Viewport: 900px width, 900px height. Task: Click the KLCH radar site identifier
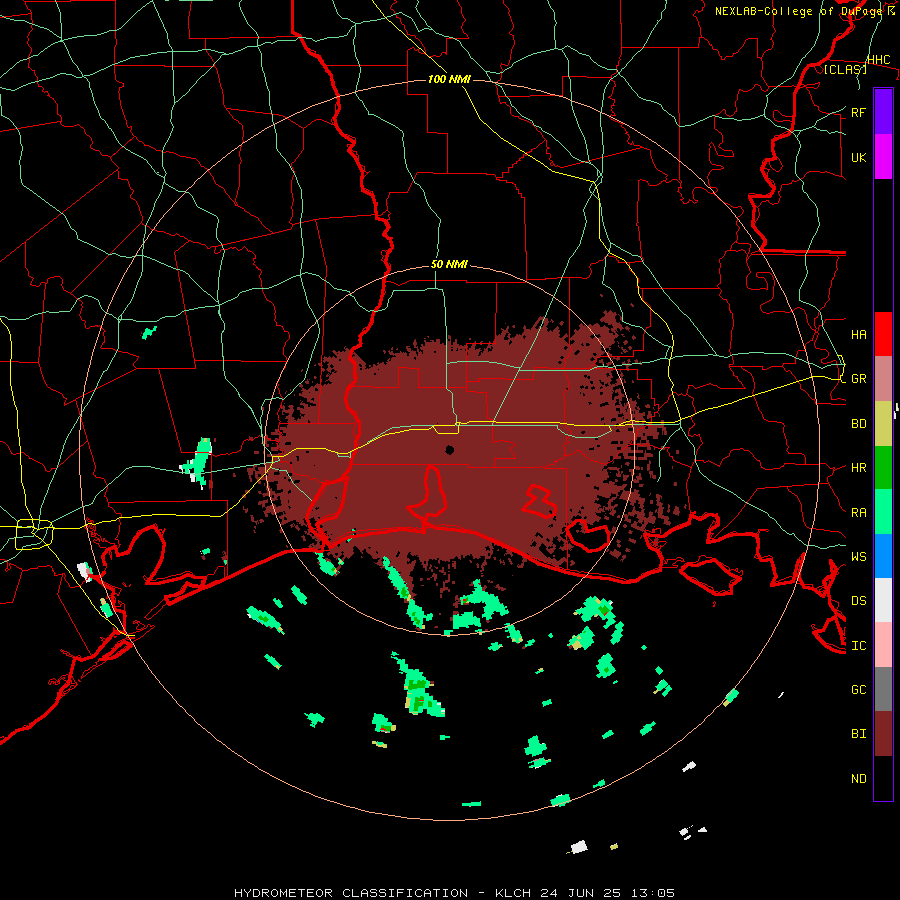[513, 893]
